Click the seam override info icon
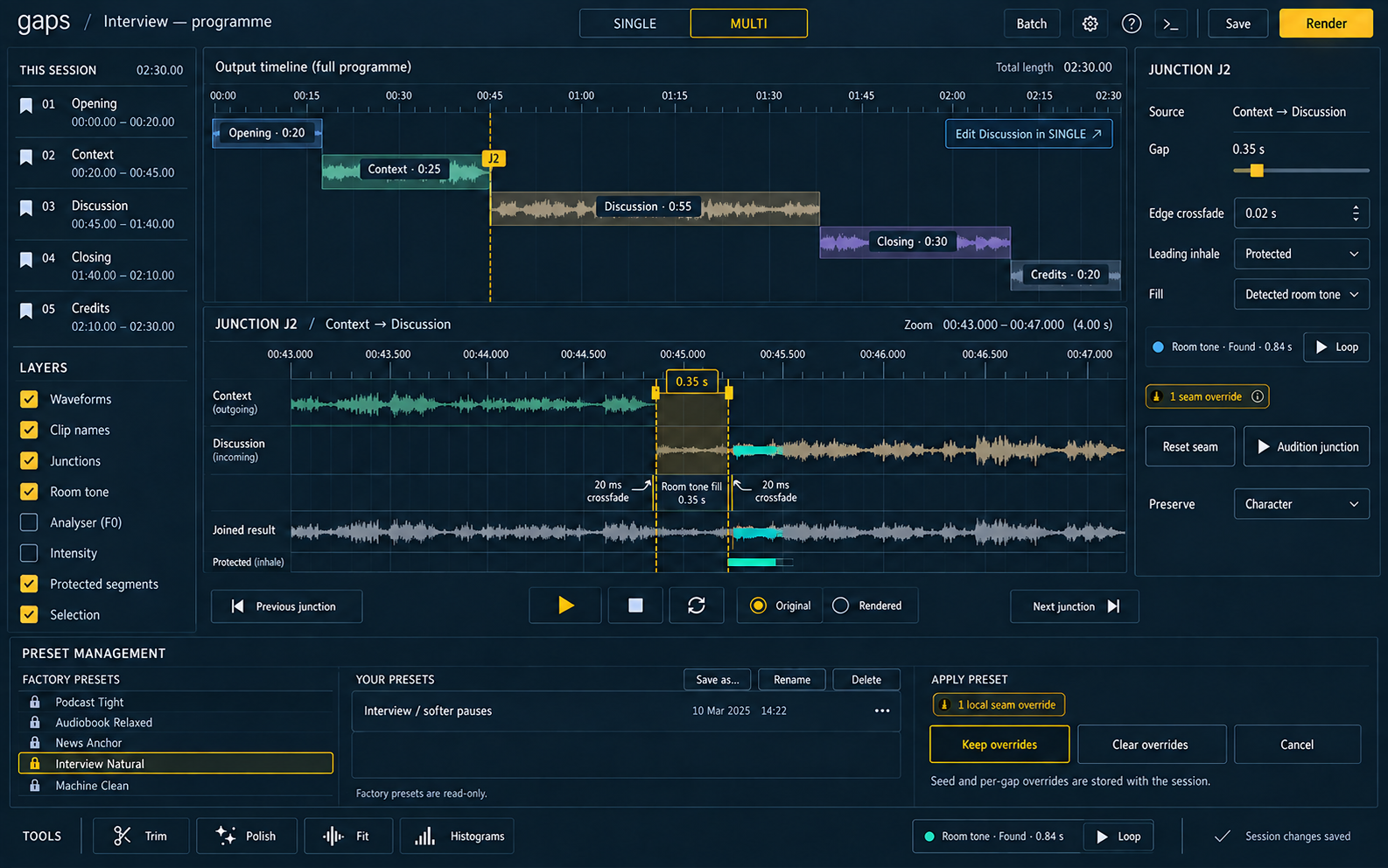The width and height of the screenshot is (1388, 868). tap(1258, 396)
